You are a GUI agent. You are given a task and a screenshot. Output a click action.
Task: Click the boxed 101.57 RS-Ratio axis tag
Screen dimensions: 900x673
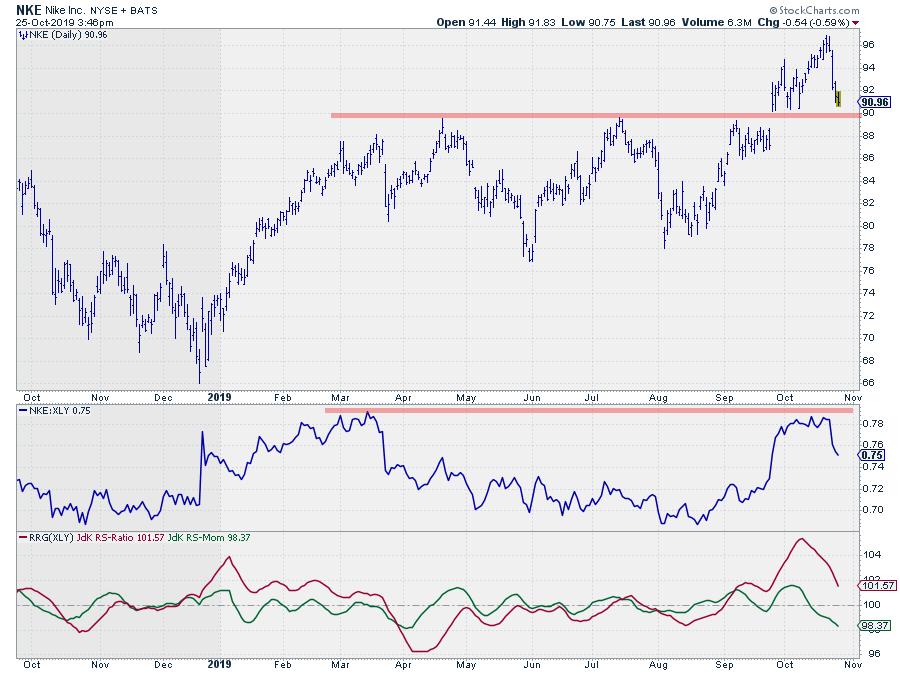click(x=878, y=585)
